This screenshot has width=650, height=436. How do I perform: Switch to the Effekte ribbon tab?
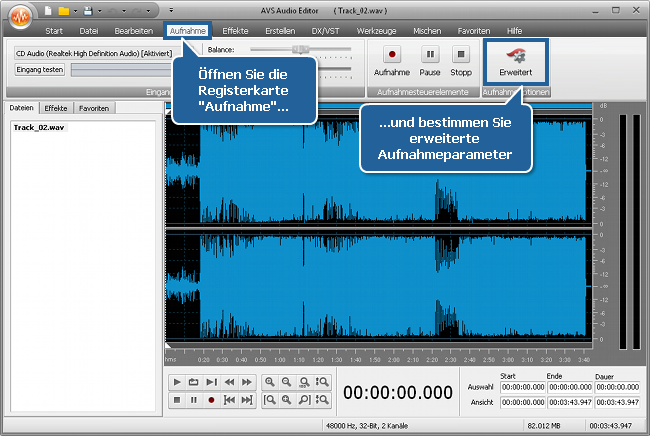(x=235, y=31)
